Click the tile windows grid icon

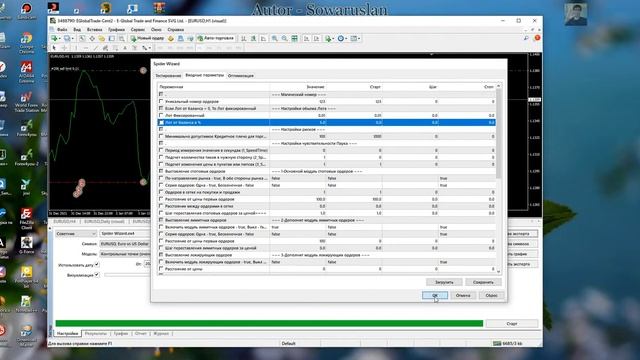click(x=295, y=38)
